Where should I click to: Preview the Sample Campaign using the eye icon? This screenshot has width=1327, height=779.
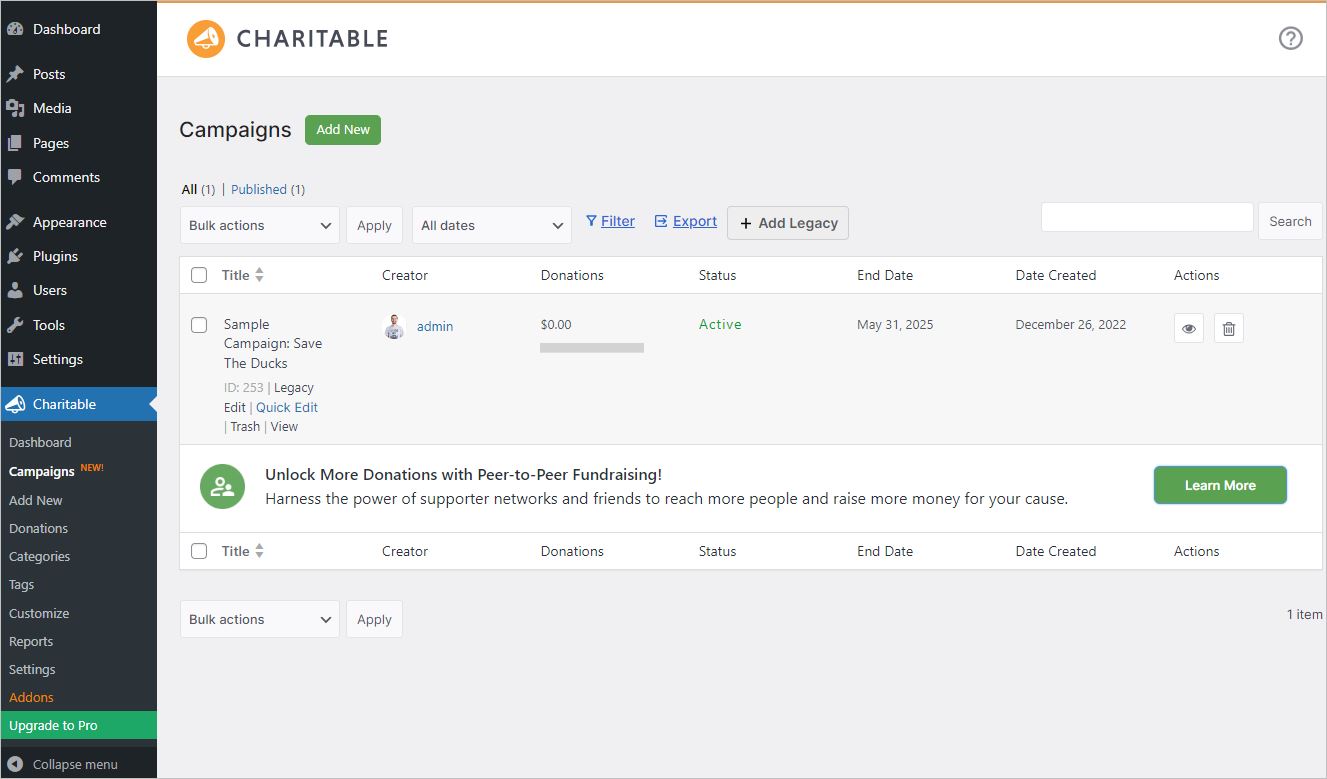[x=1188, y=327]
